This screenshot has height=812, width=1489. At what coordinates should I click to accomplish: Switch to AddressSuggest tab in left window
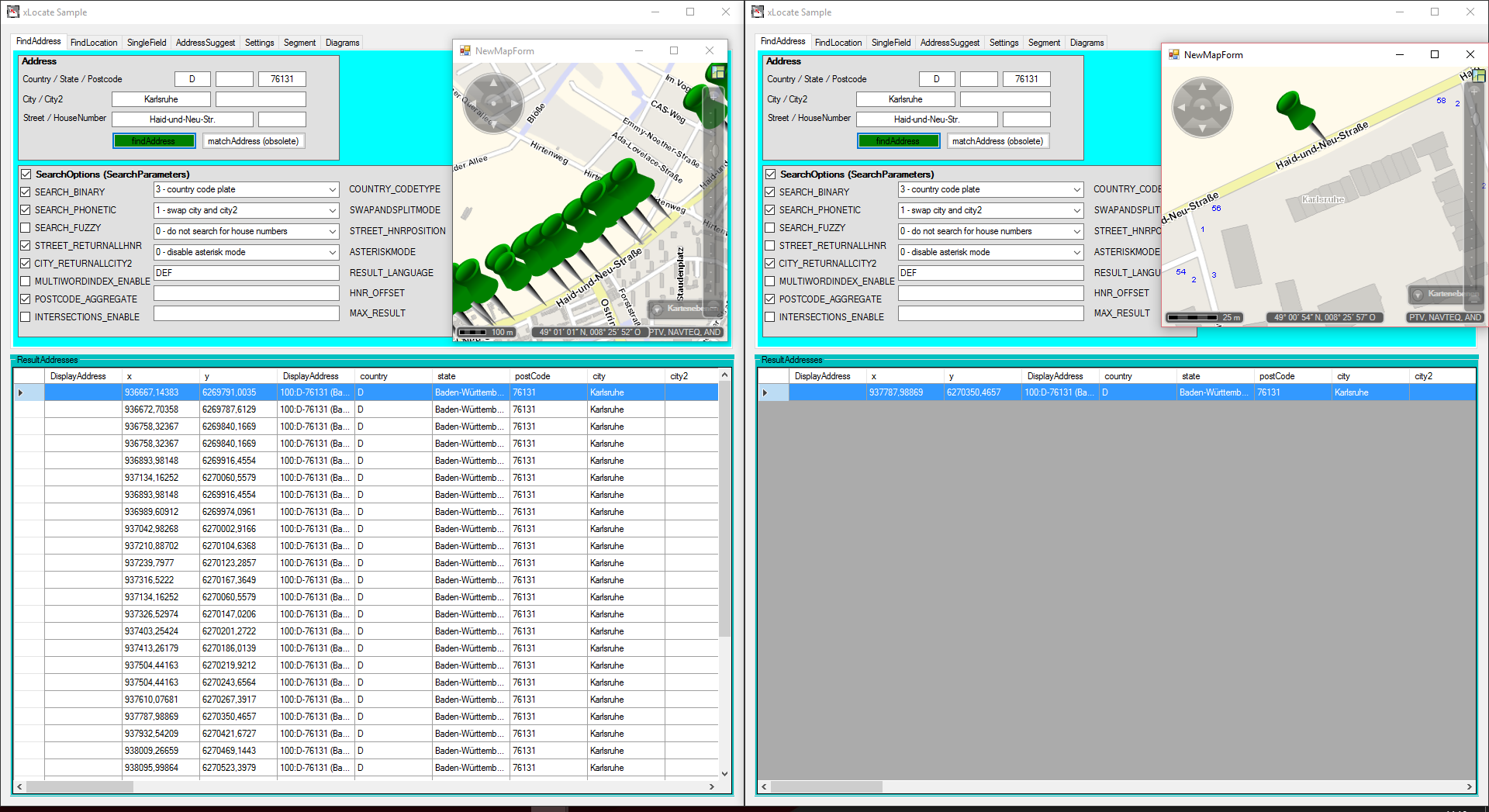(205, 43)
